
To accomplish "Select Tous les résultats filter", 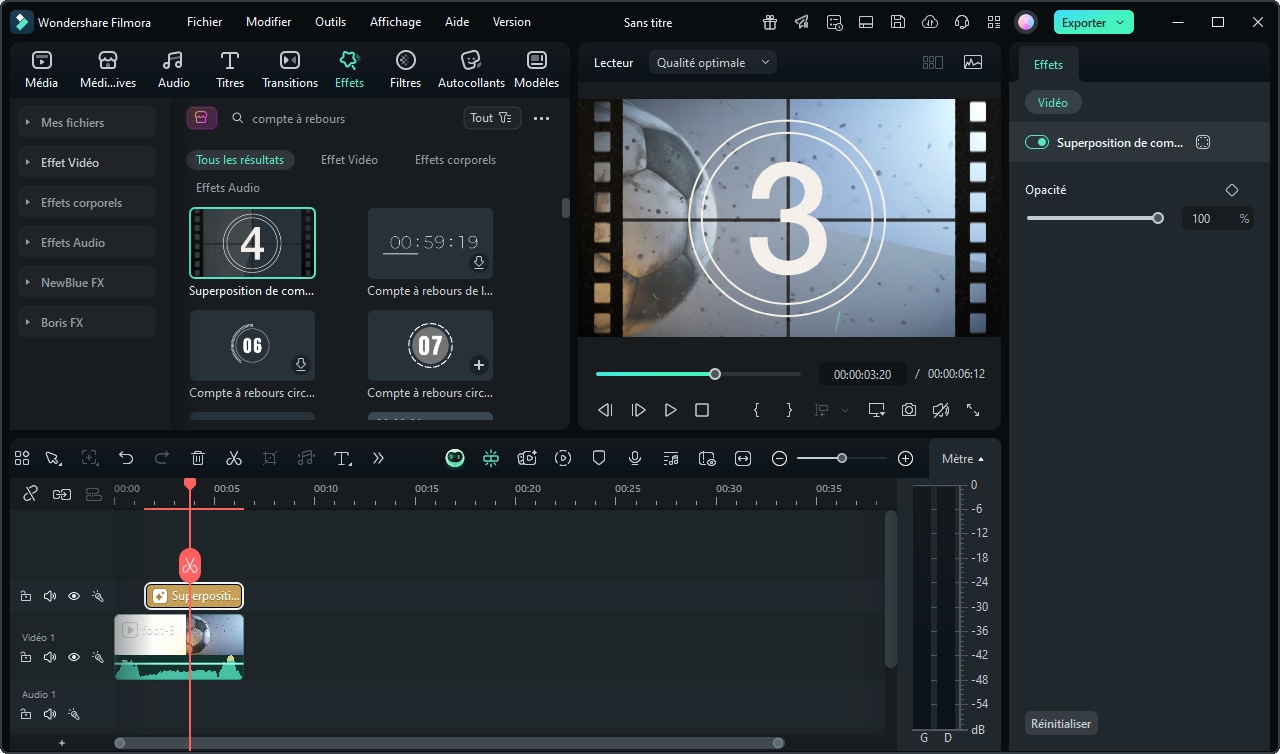I will (x=240, y=159).
